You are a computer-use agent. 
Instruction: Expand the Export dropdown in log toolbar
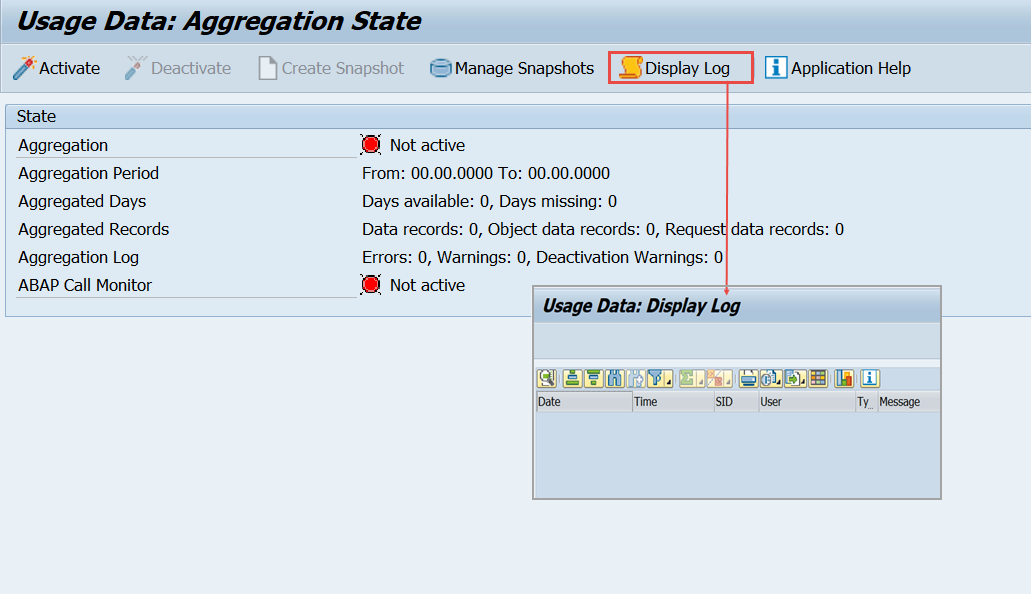pyautogui.click(x=795, y=378)
